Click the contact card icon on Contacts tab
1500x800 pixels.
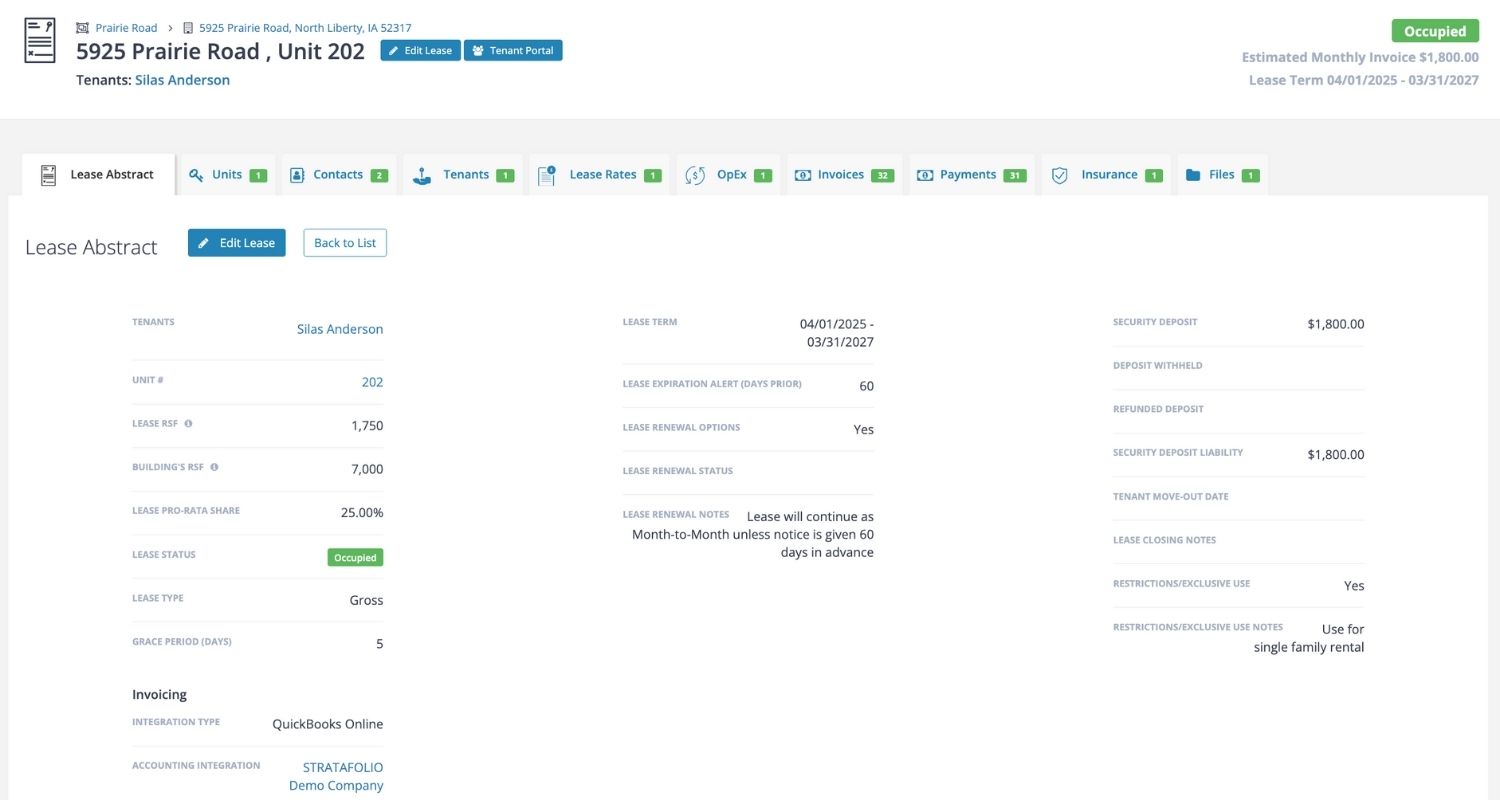pos(297,175)
